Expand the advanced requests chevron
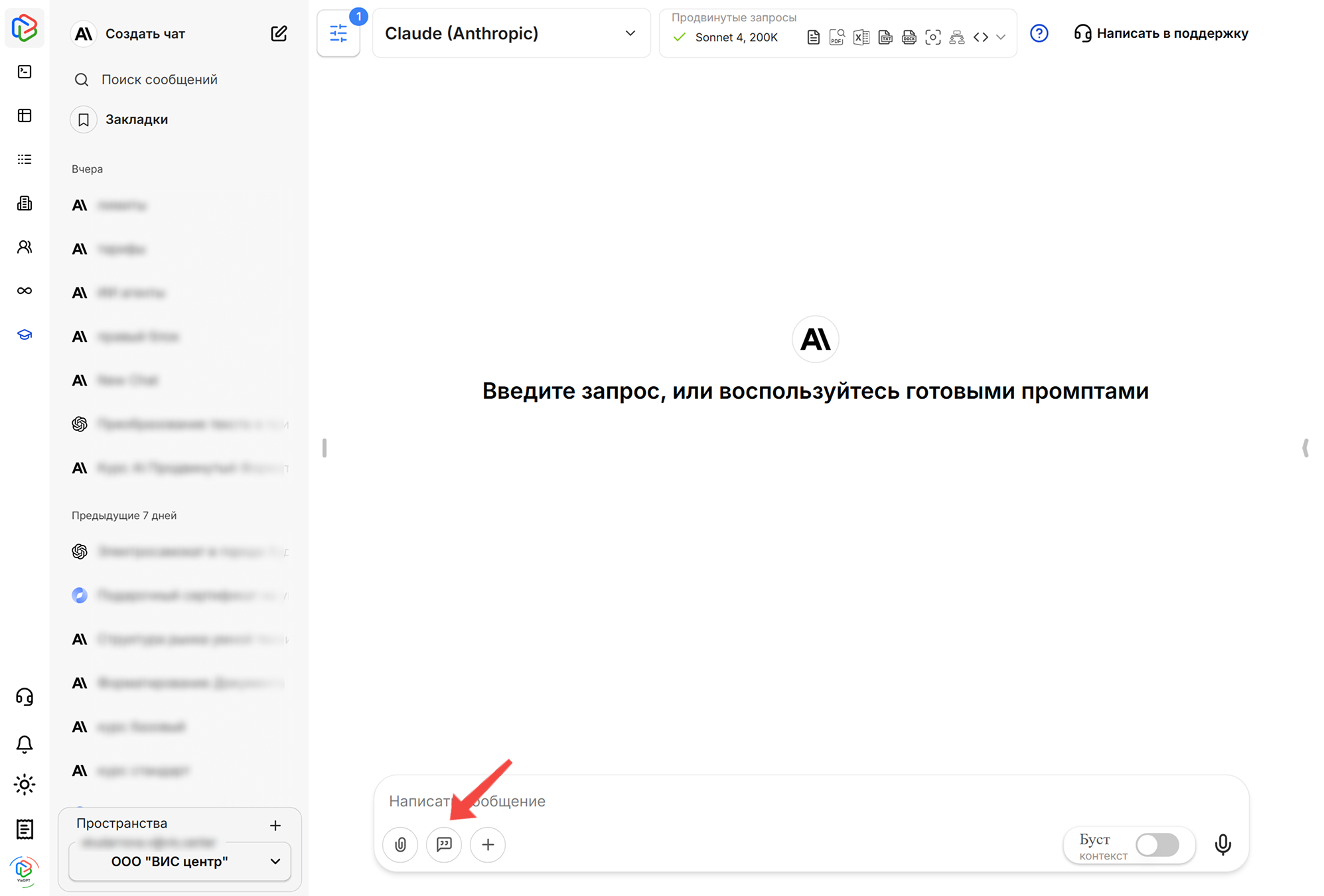 pos(1001,37)
